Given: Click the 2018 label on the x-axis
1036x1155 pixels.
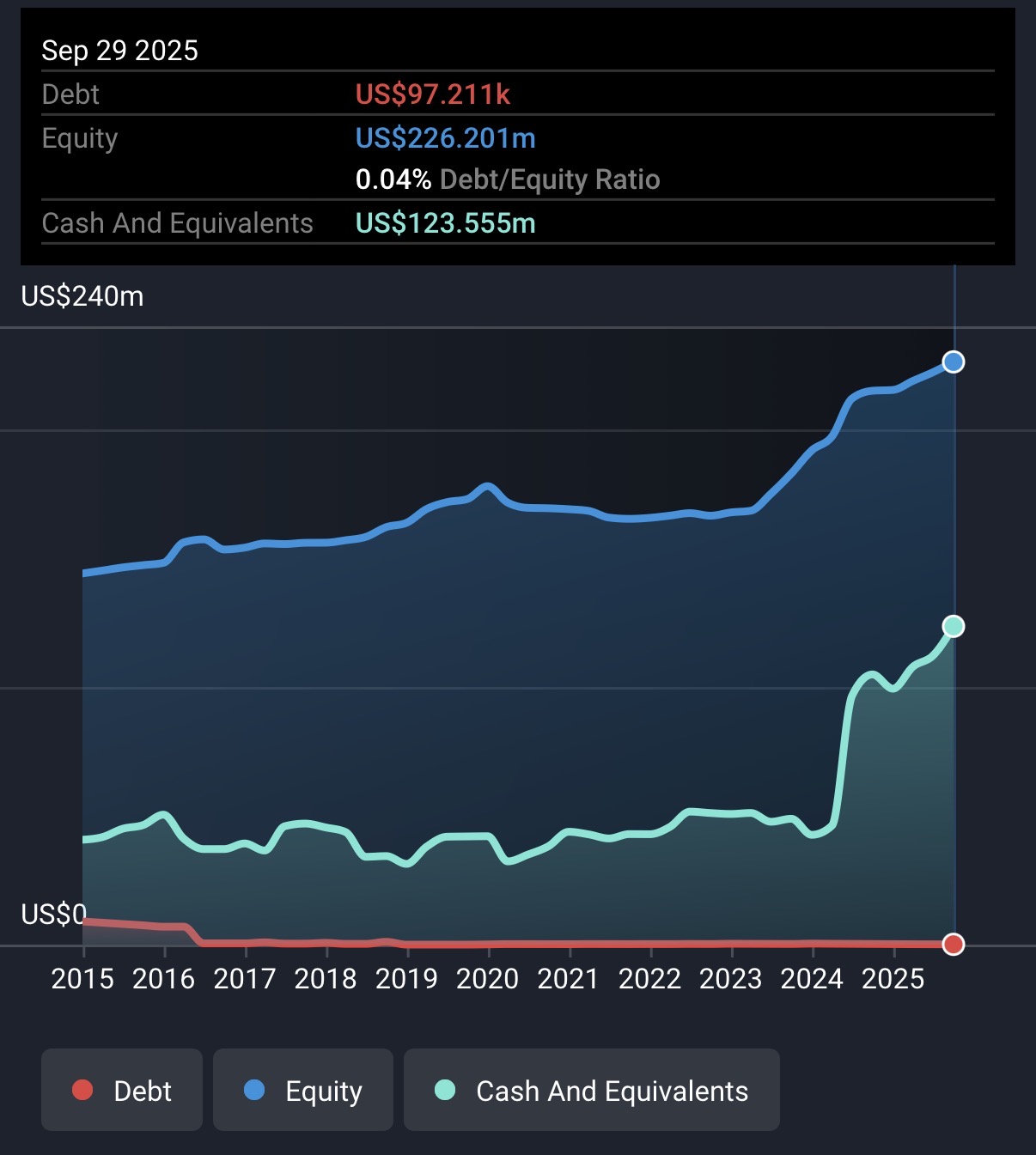Looking at the screenshot, I should click(x=326, y=979).
